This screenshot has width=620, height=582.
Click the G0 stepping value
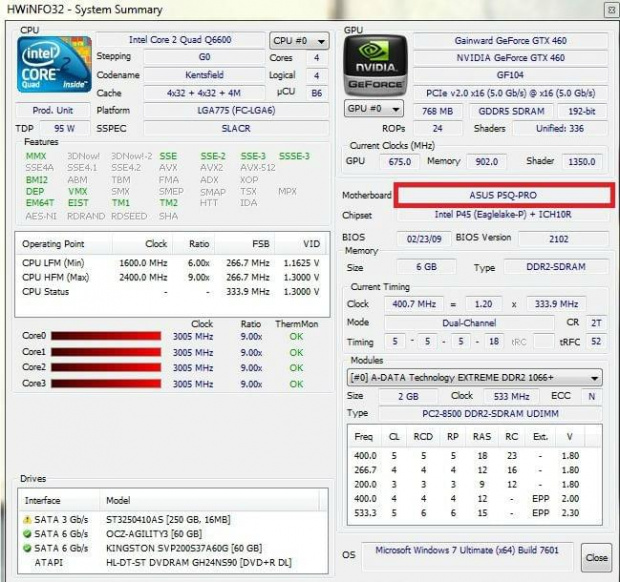[204, 57]
